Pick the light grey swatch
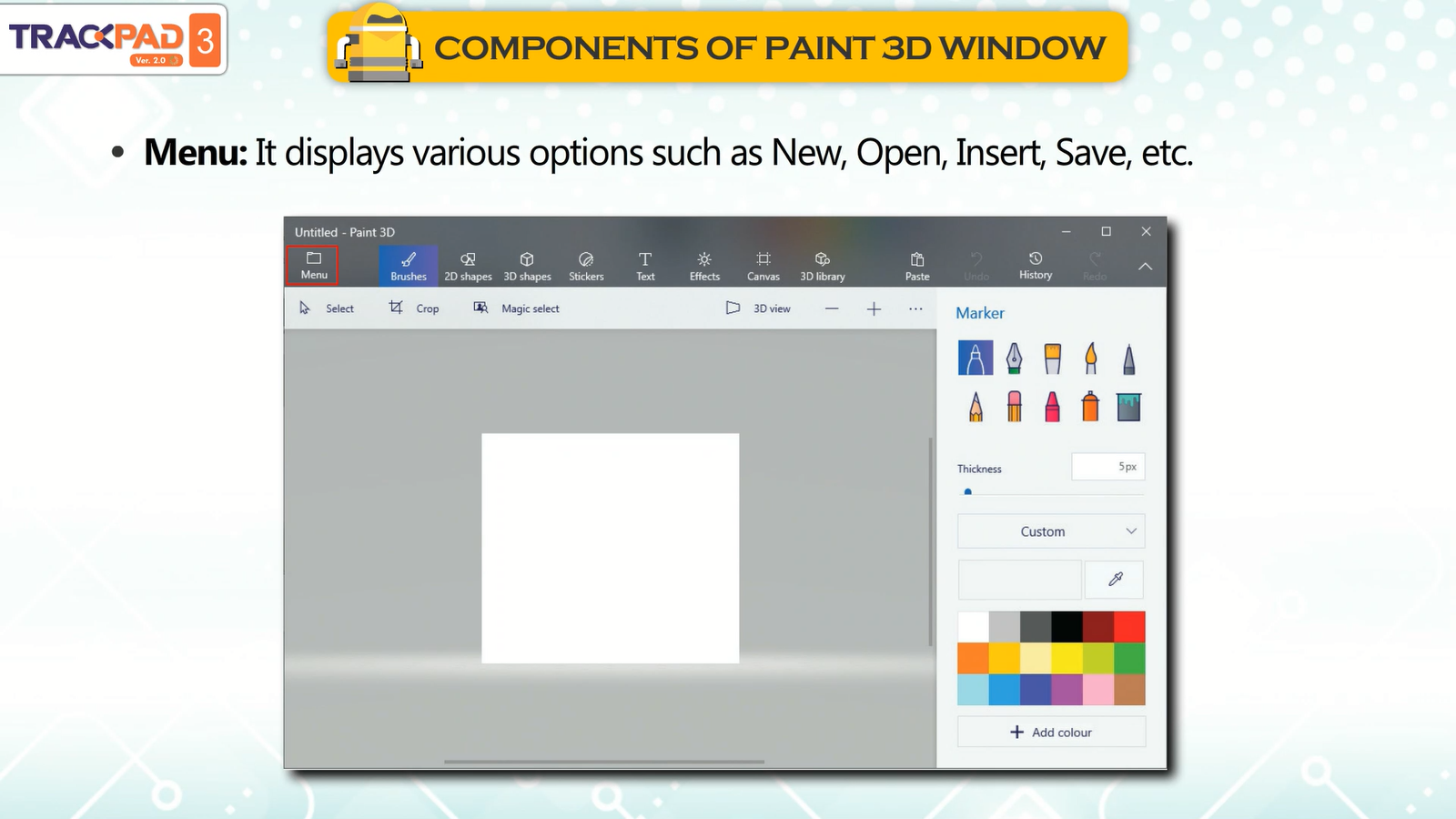Viewport: 1456px width, 819px height. tap(1005, 627)
